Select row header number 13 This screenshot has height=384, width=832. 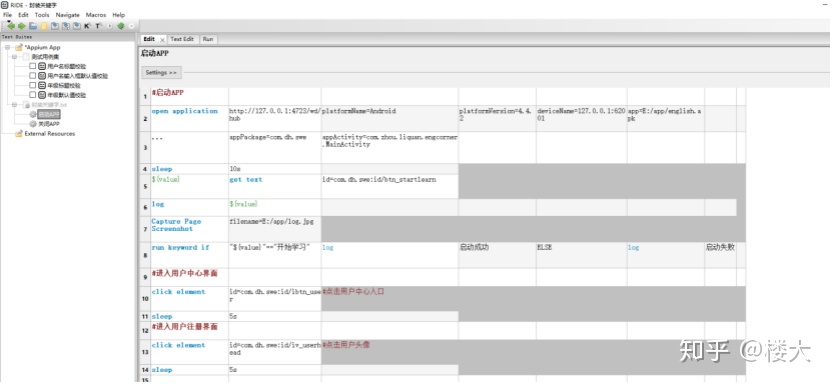tap(145, 352)
